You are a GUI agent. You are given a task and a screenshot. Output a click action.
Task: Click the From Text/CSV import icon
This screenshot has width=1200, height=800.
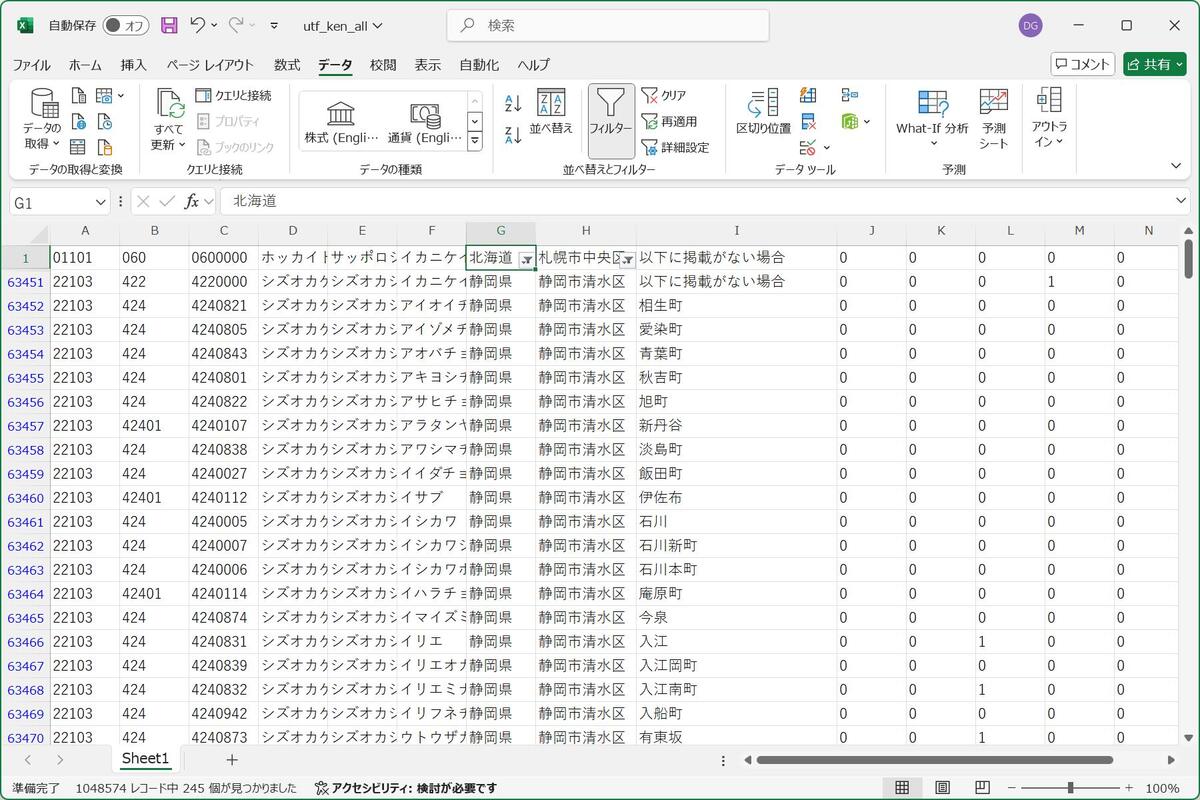tap(79, 96)
